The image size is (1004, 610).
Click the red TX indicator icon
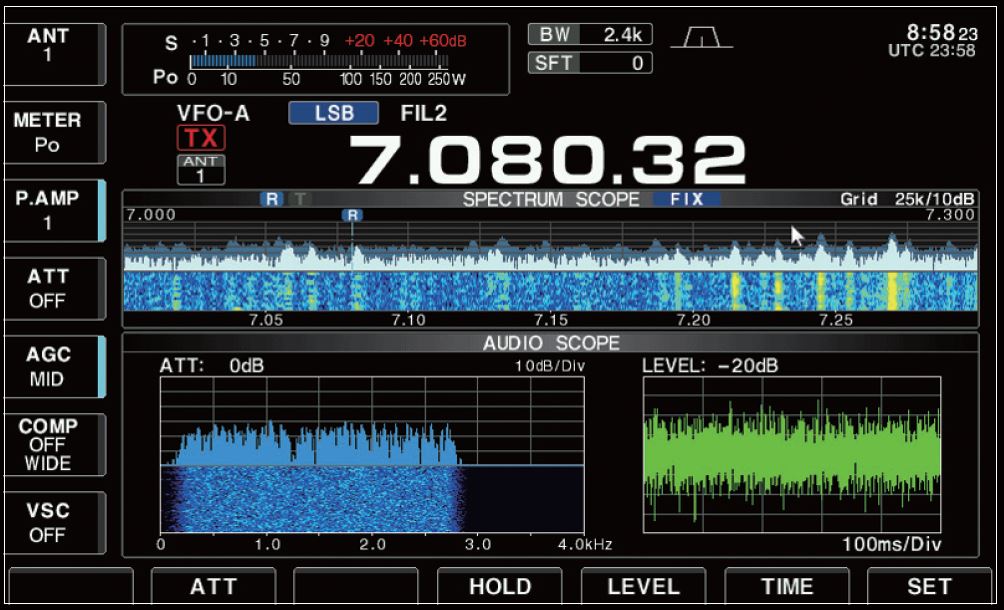[201, 138]
